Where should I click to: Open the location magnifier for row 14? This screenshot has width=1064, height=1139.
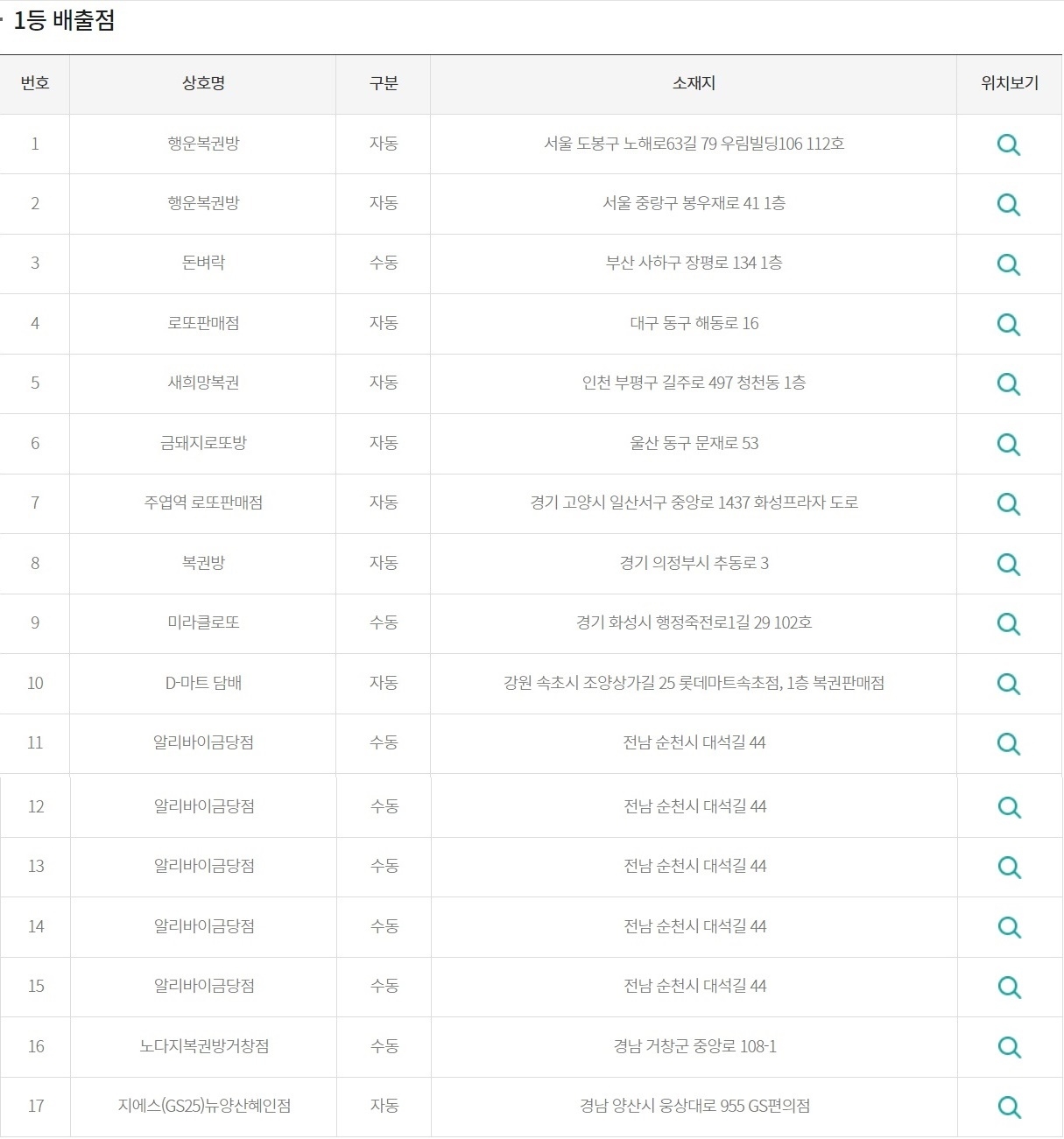click(1010, 927)
